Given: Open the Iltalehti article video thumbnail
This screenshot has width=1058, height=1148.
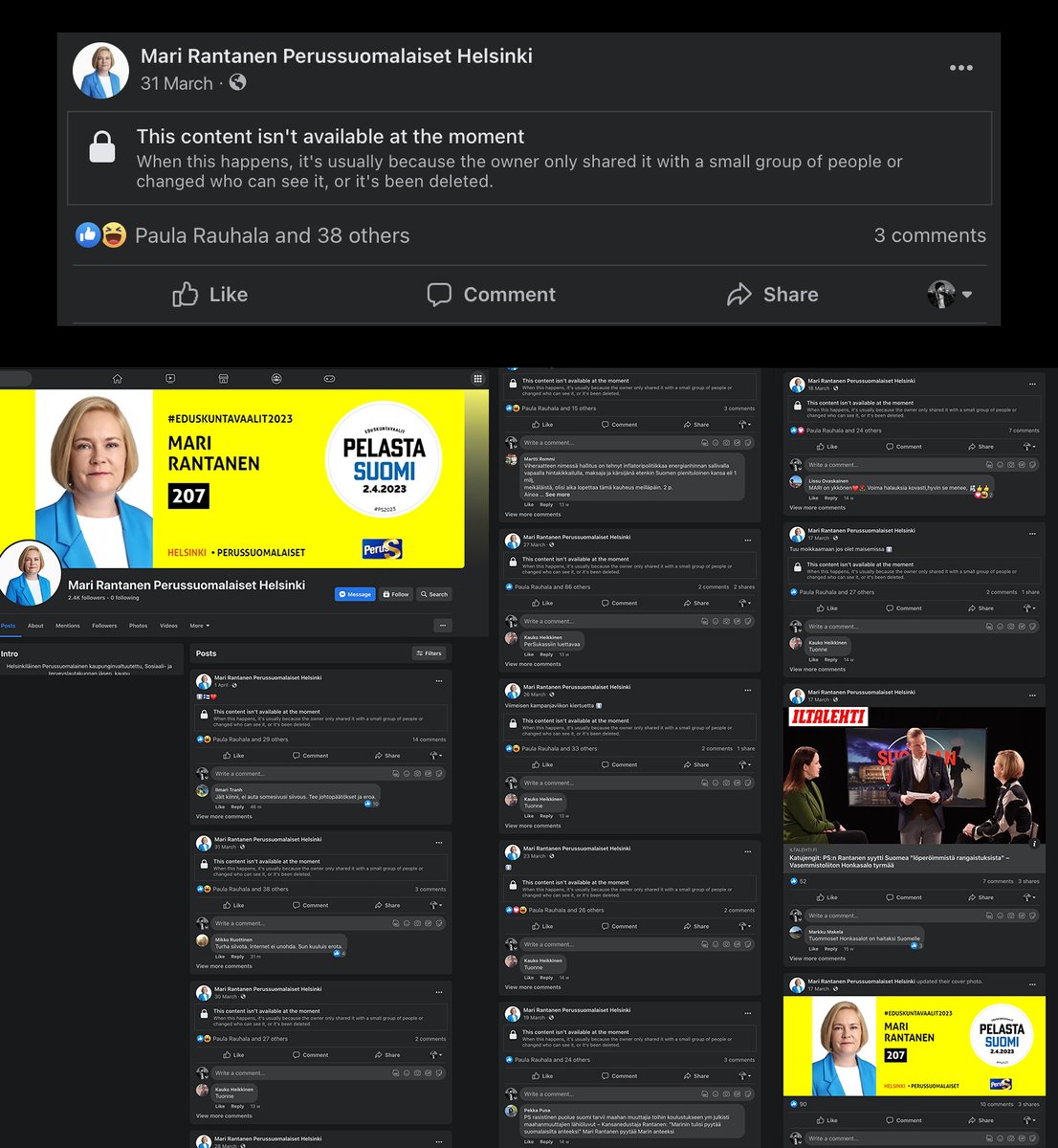Looking at the screenshot, I should (915, 776).
